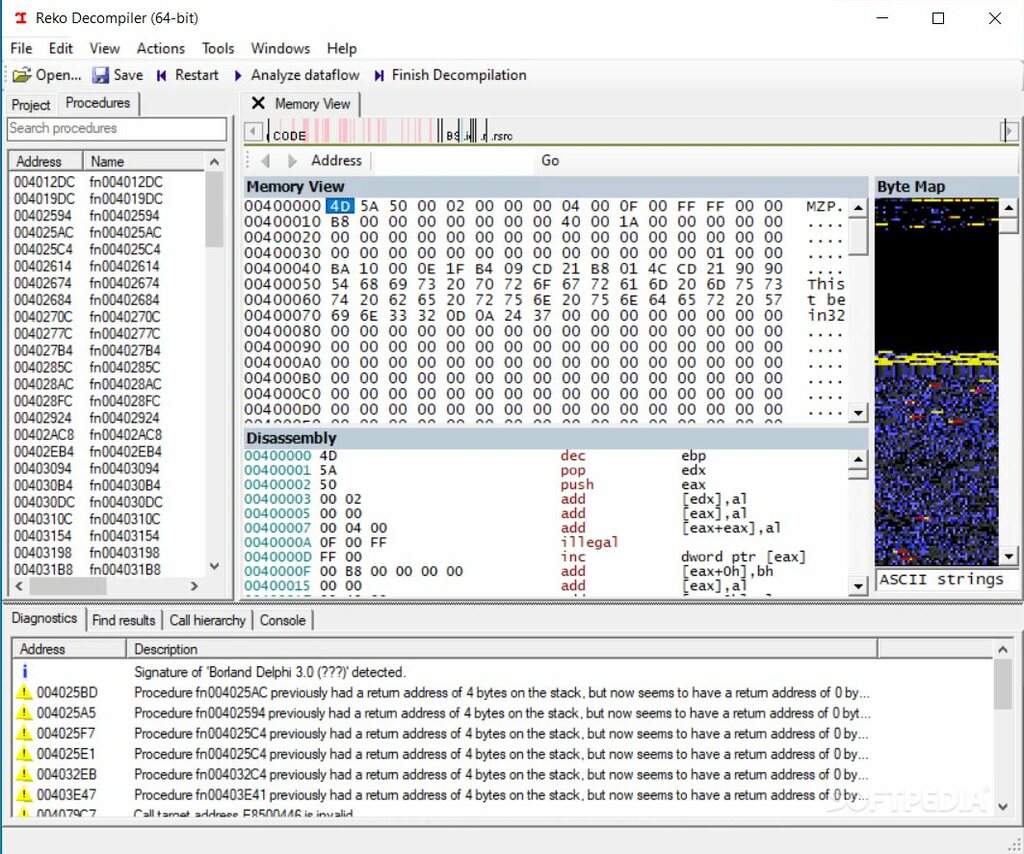Click the navigate forward arrow icon
Screen dimensions: 1024x854
point(292,161)
